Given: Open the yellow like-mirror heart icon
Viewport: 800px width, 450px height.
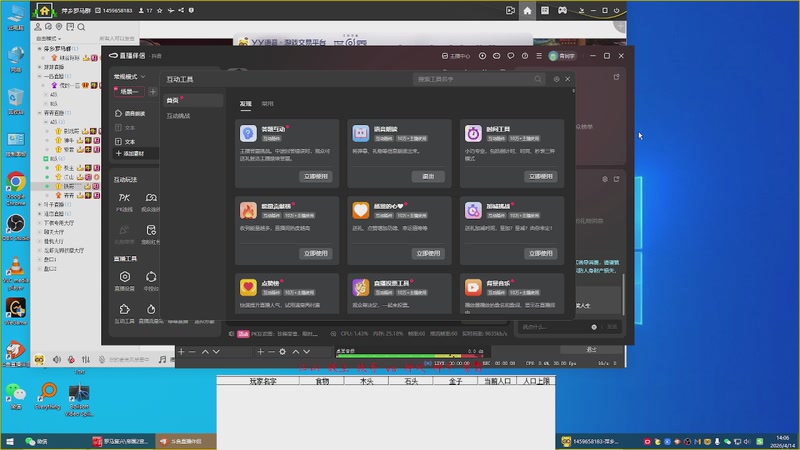Looking at the screenshot, I should click(x=248, y=287).
